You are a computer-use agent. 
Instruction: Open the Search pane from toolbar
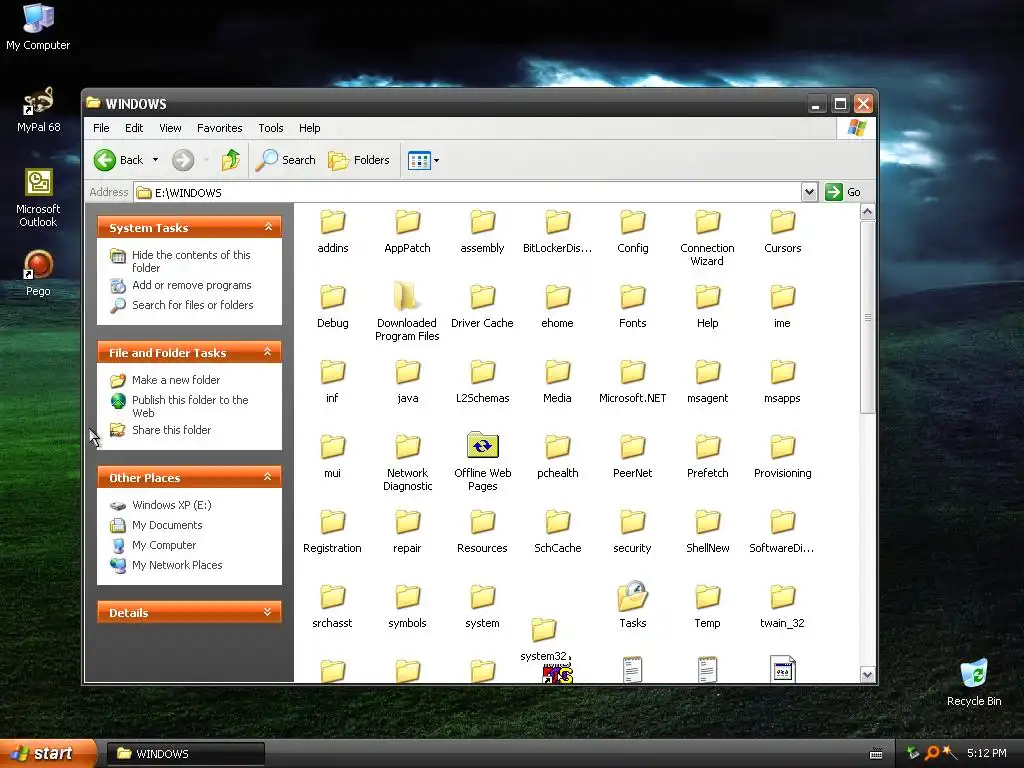(x=286, y=160)
